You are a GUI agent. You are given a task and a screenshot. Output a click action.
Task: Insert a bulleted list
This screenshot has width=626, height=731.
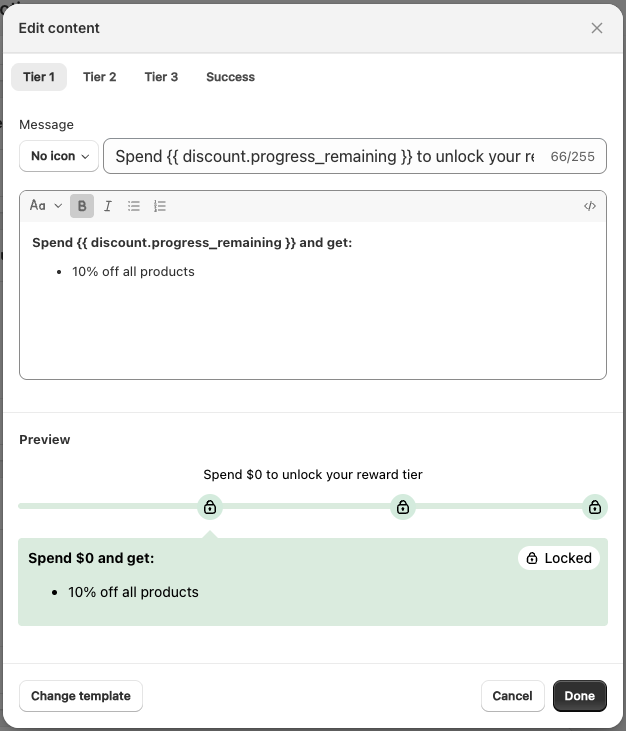(134, 206)
